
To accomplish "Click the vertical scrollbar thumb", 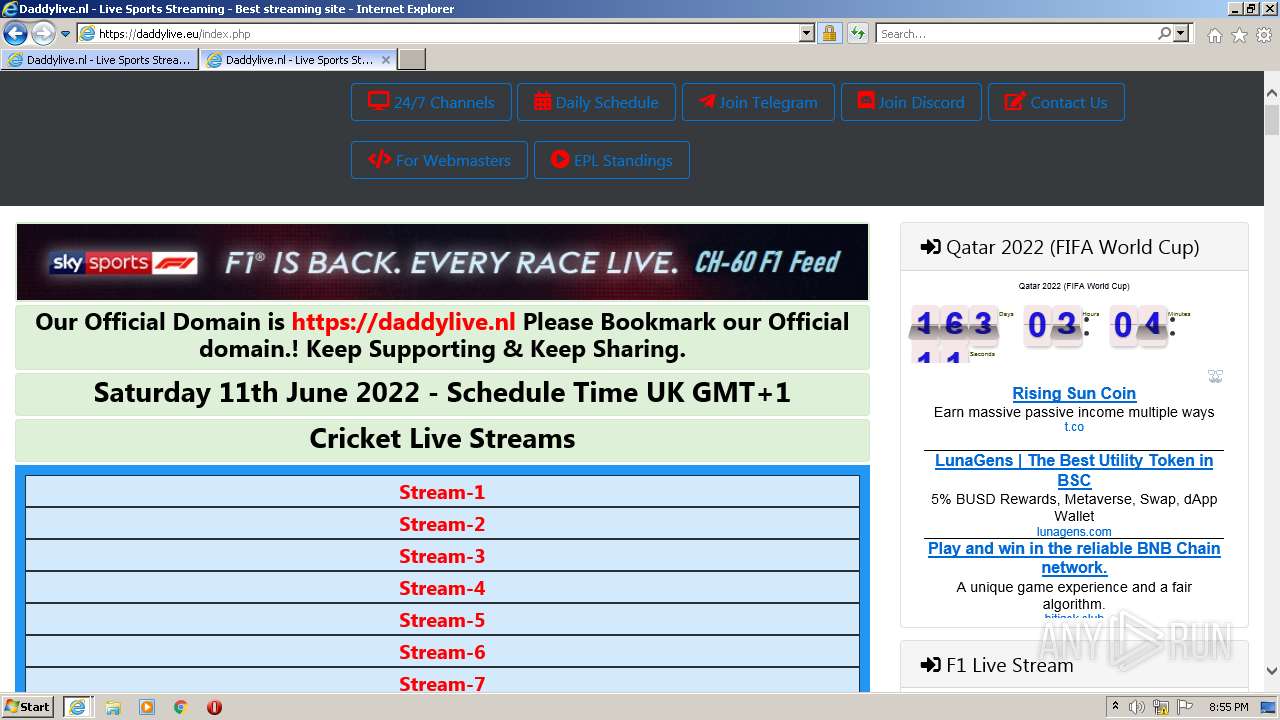I will 1272,121.
